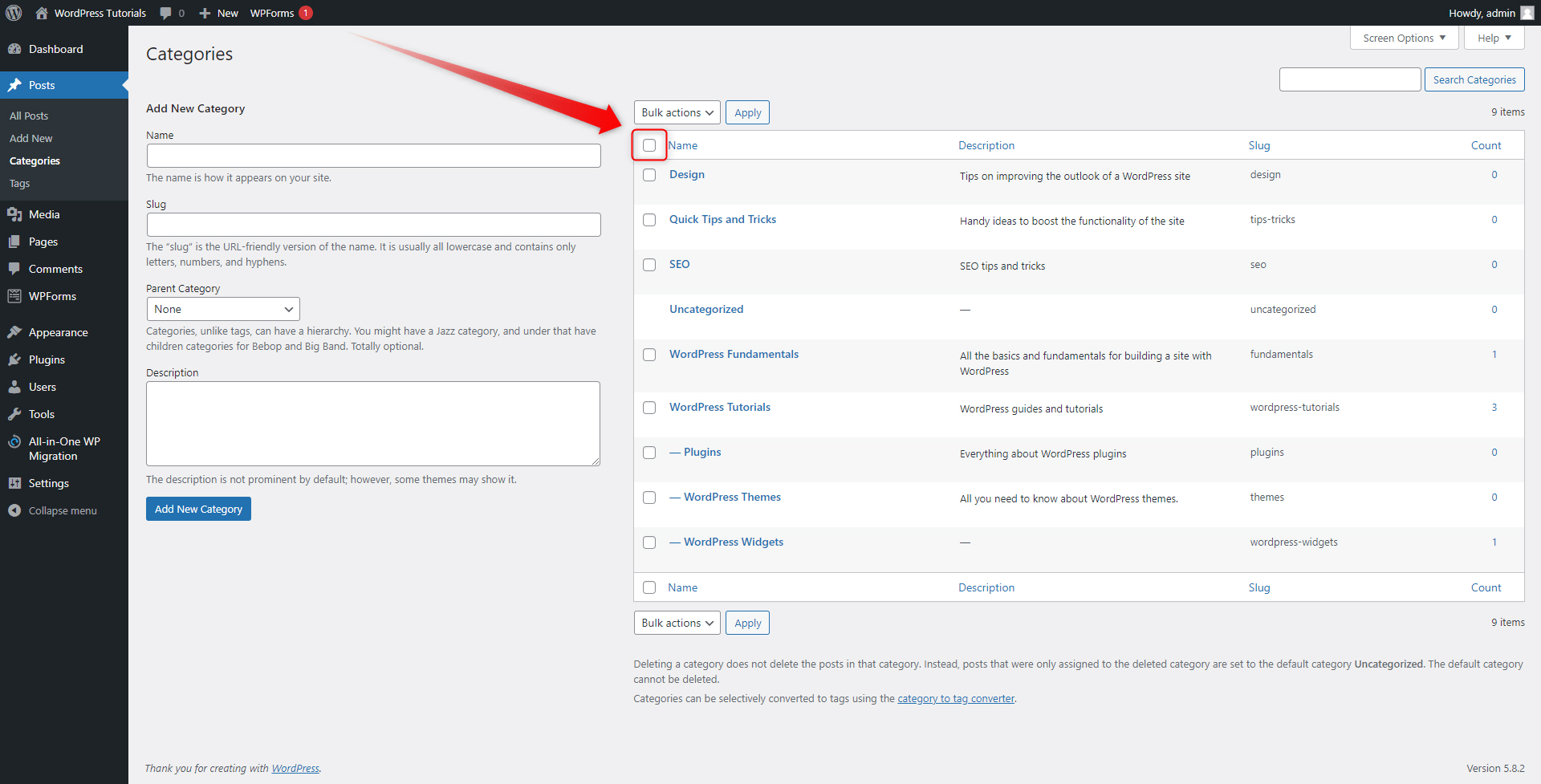Click the Search Categories button
Screen dimensions: 1541x784
(x=1474, y=79)
